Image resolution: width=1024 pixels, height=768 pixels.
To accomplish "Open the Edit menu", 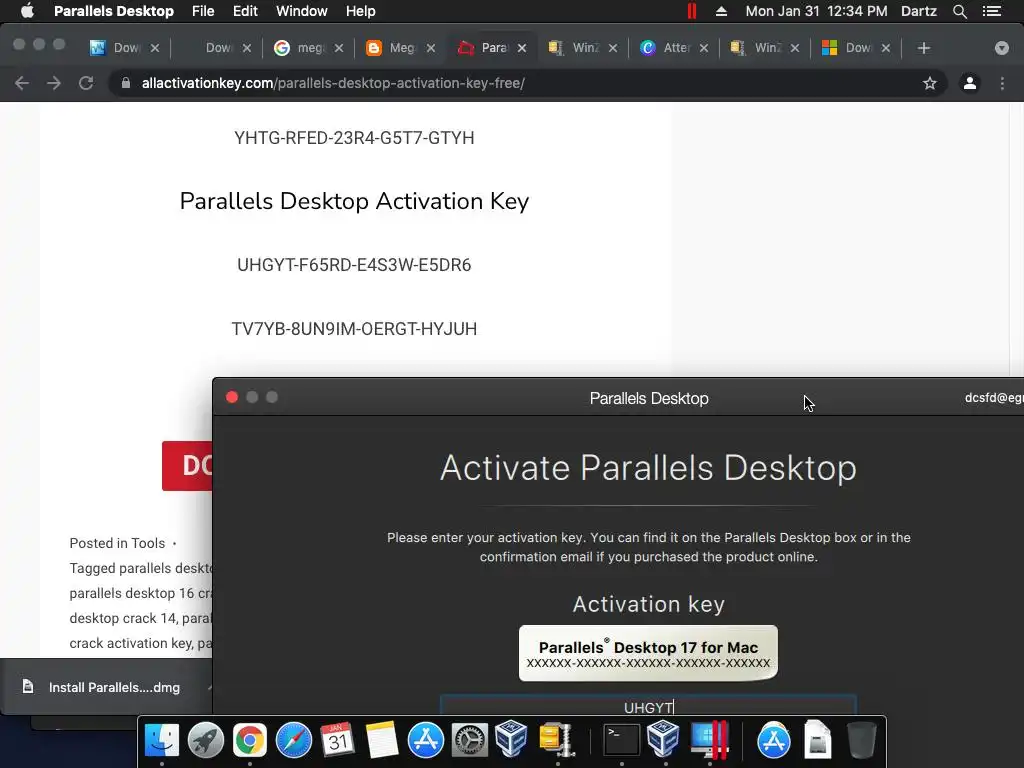I will (245, 11).
